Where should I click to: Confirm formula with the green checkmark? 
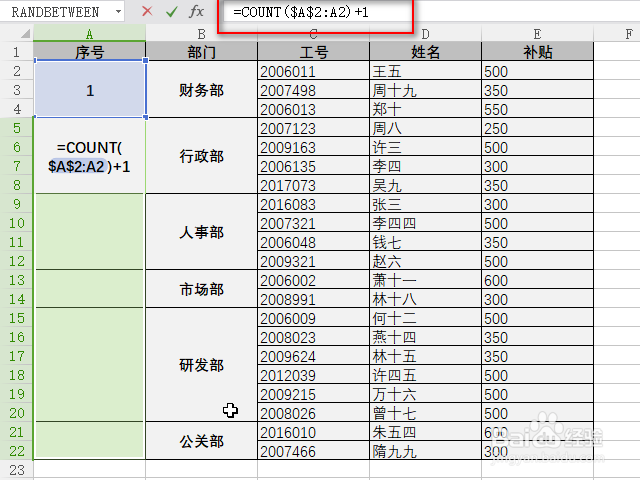pyautogui.click(x=172, y=11)
